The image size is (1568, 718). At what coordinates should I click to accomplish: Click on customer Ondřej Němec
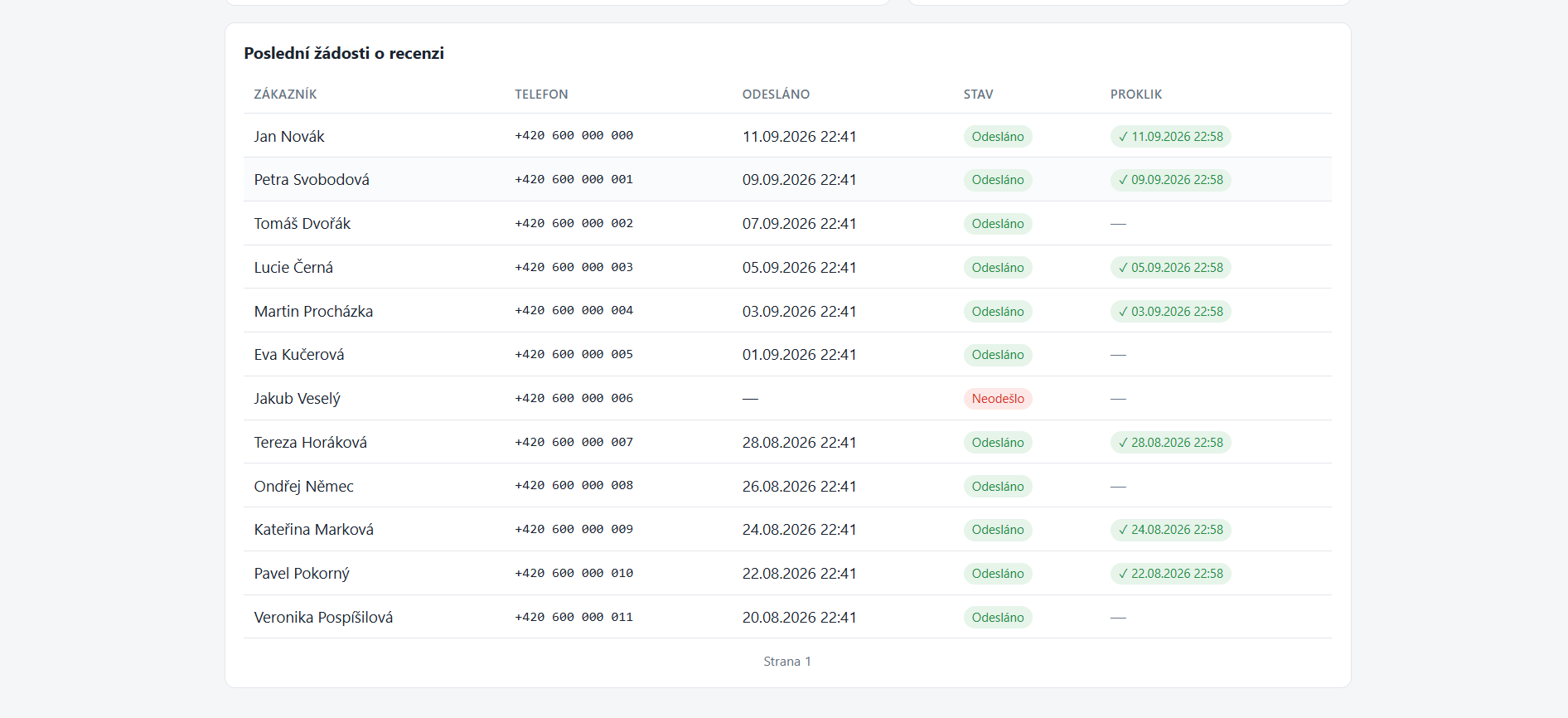point(304,487)
